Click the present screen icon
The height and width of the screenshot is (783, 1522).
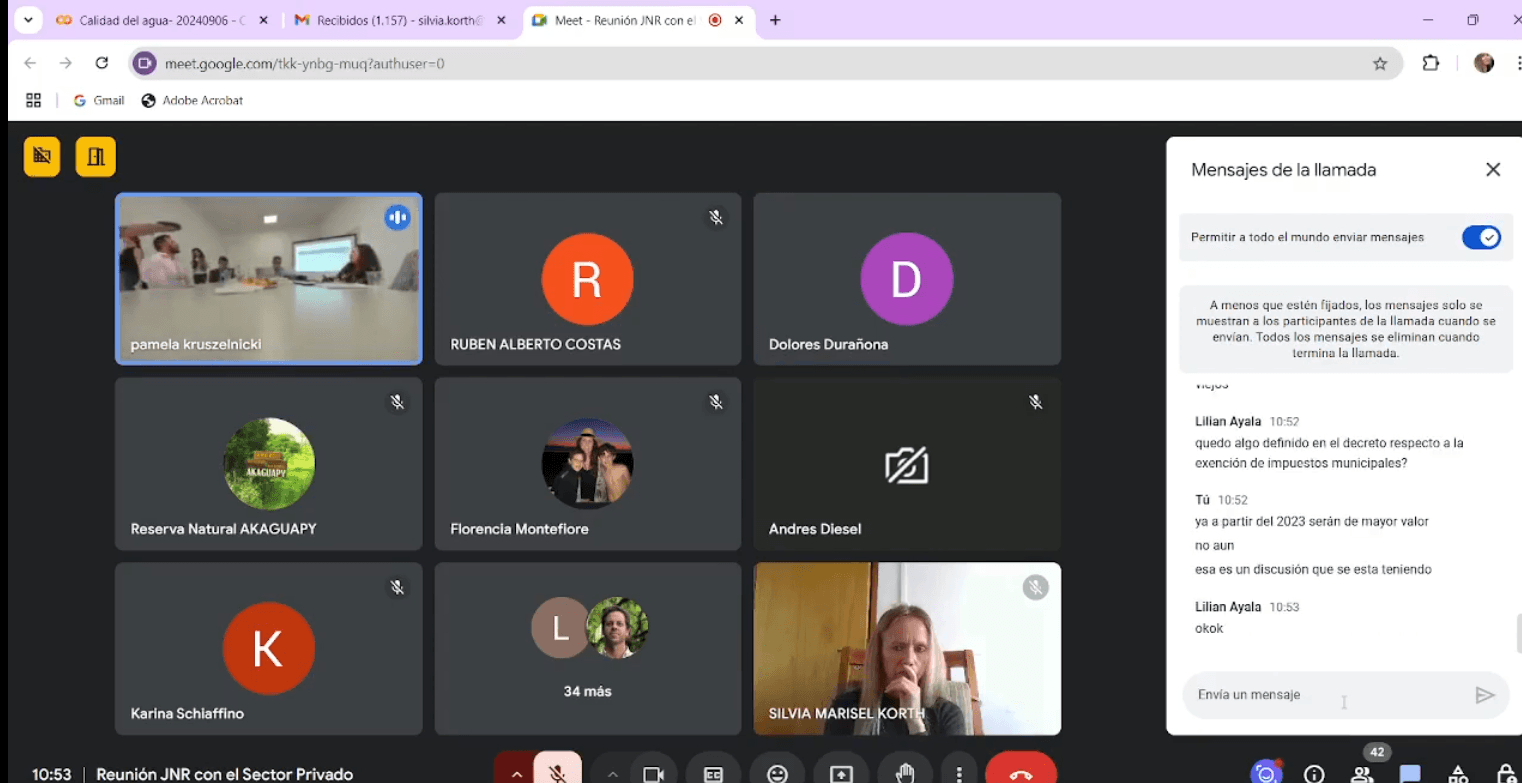pyautogui.click(x=841, y=773)
